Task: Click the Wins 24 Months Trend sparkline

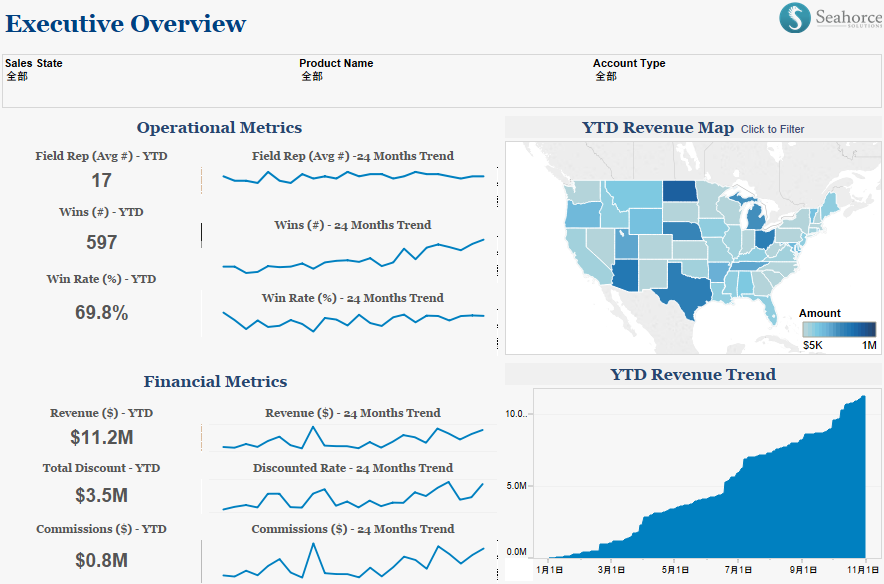Action: pos(352,256)
